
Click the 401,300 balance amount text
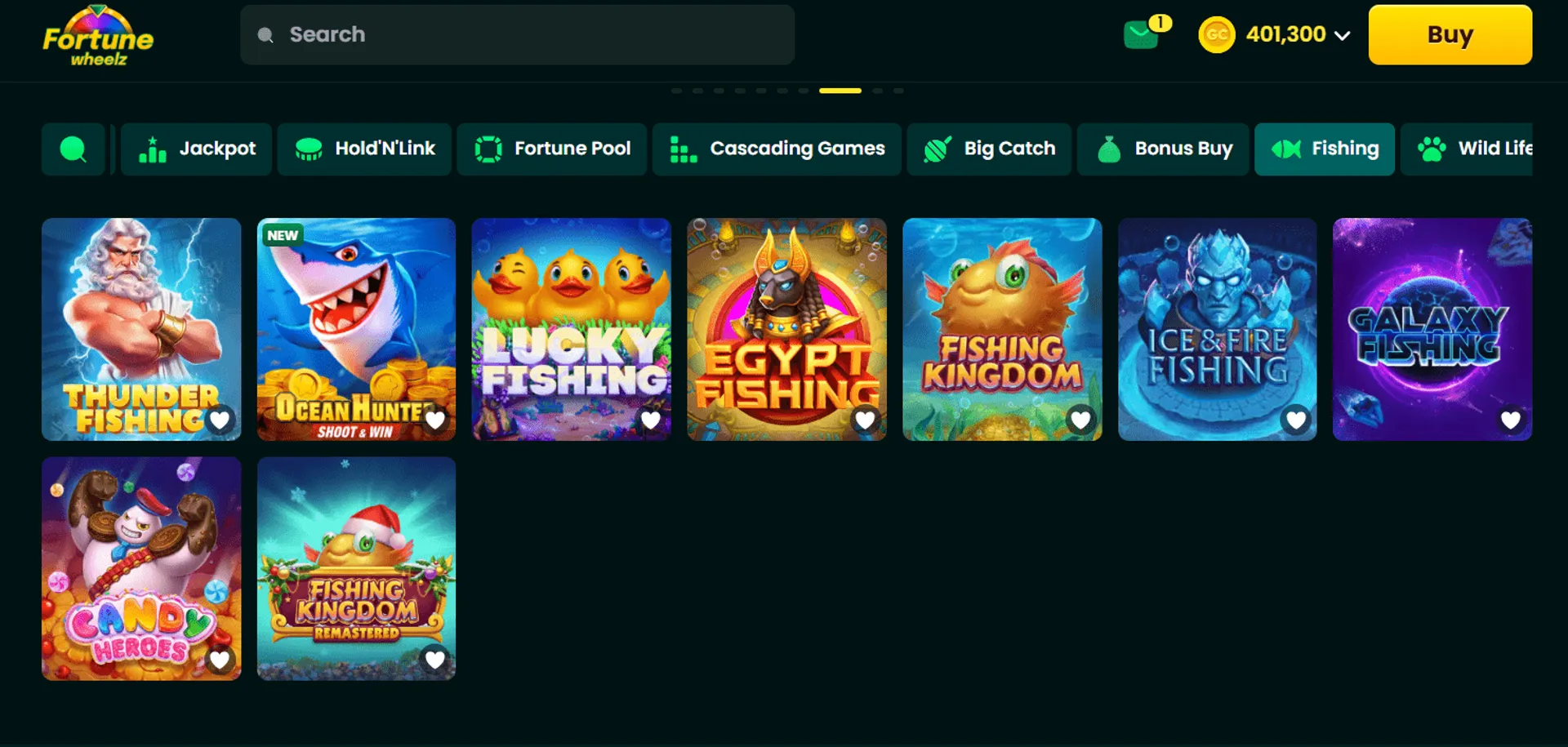[x=1285, y=34]
